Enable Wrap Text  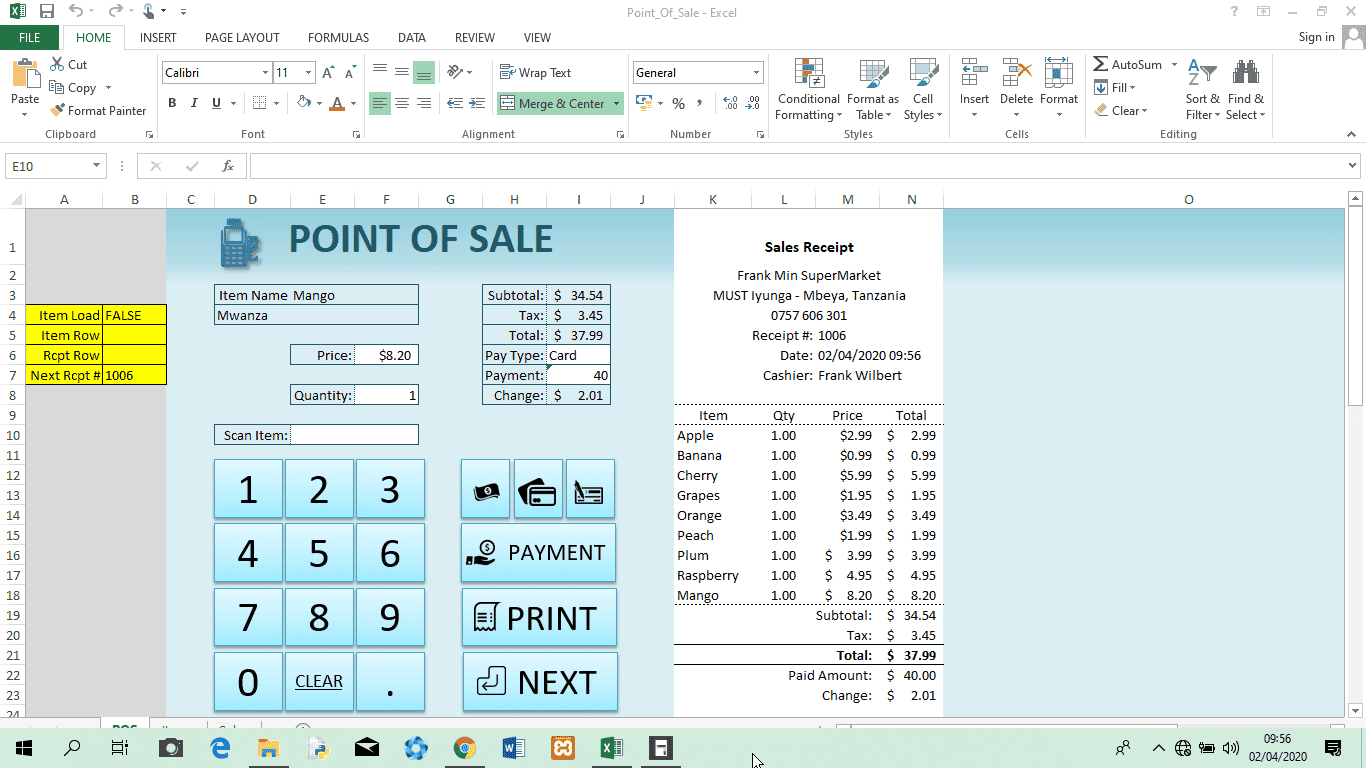(535, 73)
